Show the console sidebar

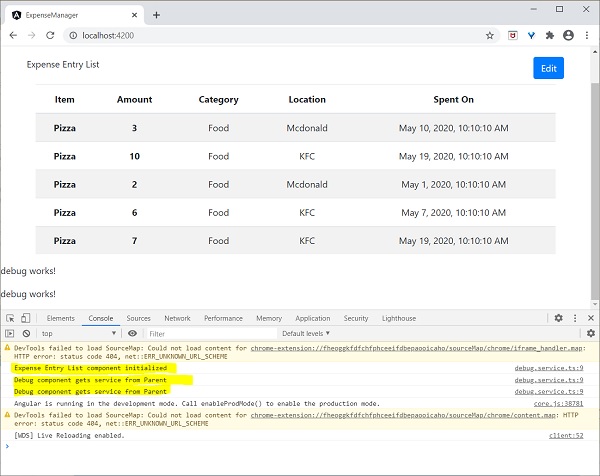coord(10,333)
